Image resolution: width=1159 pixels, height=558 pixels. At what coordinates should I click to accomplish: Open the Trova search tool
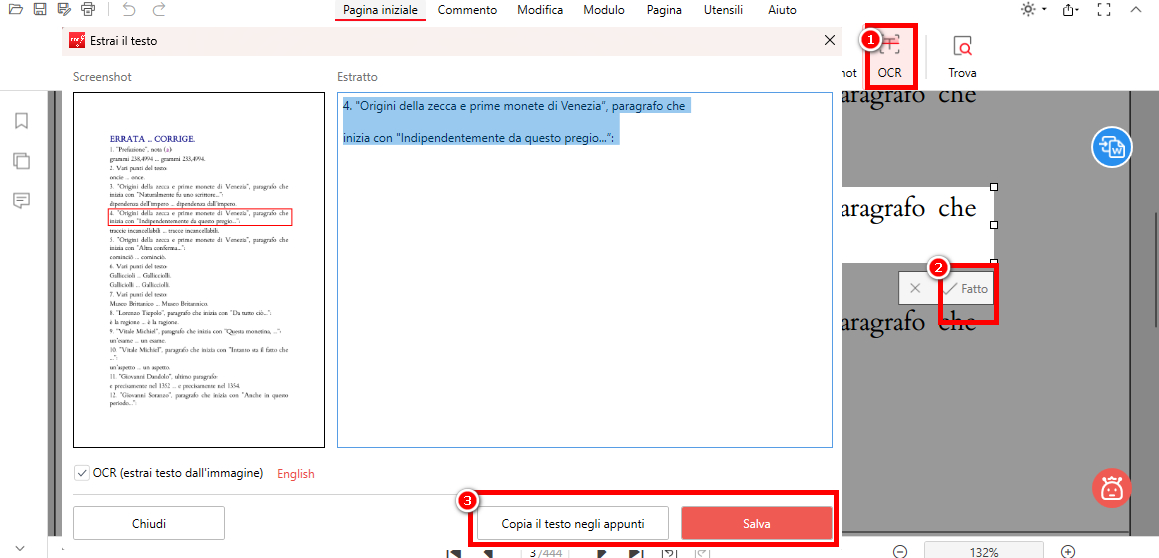tap(962, 56)
